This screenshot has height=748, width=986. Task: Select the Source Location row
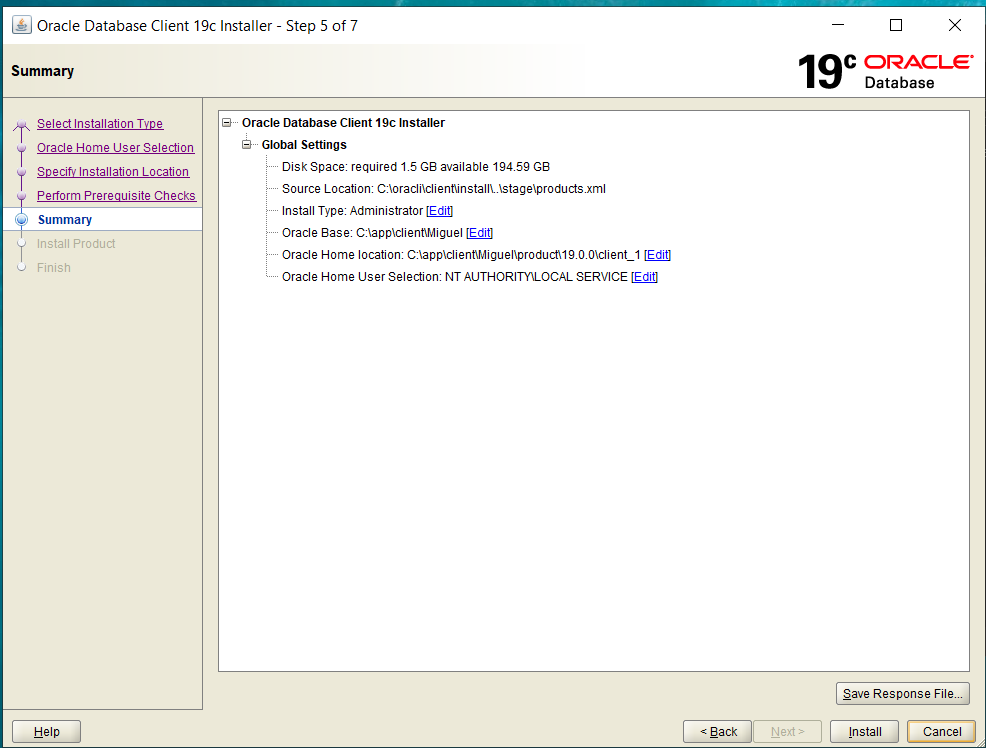tap(443, 189)
